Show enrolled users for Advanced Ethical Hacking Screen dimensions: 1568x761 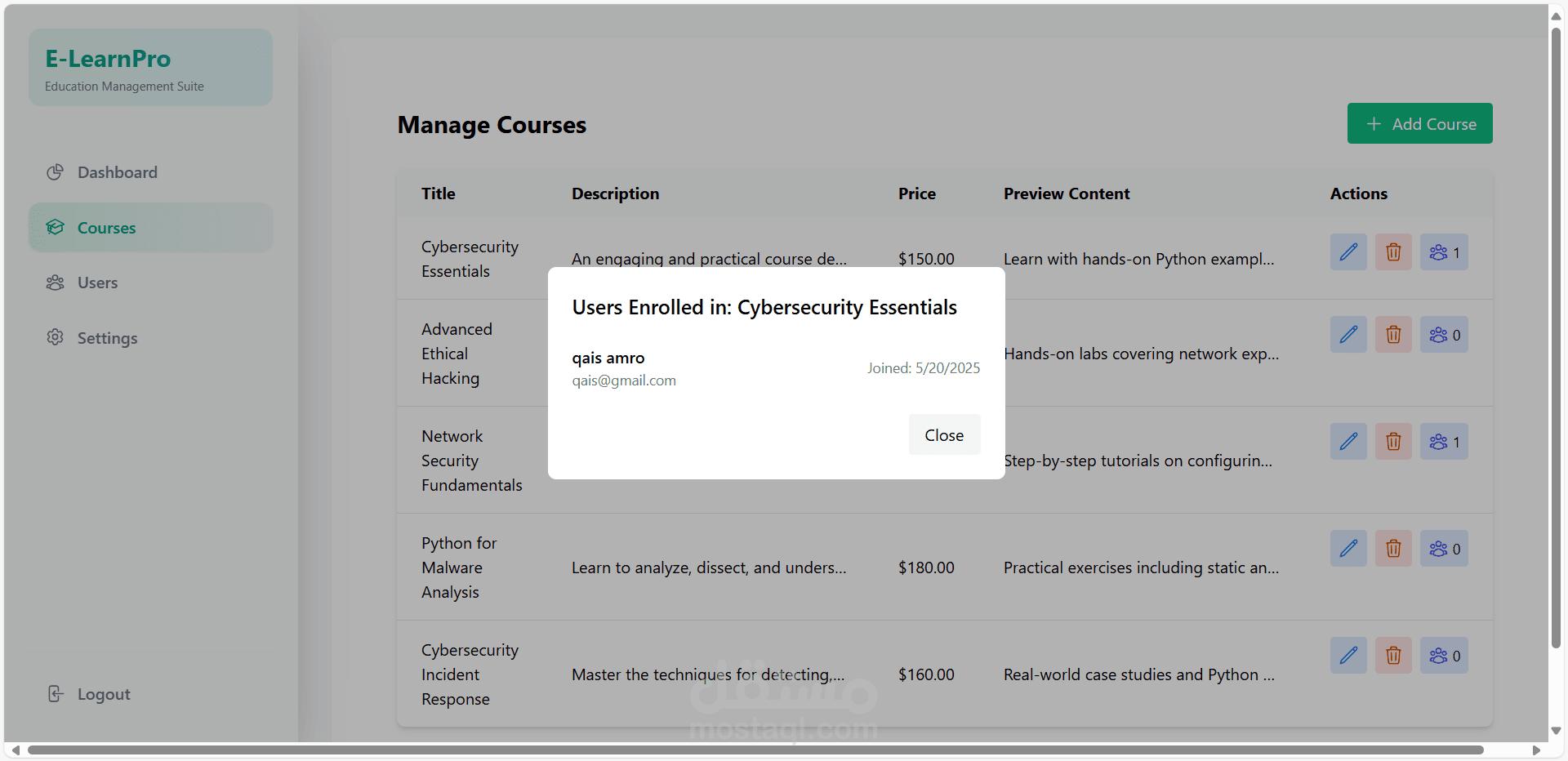coord(1444,335)
